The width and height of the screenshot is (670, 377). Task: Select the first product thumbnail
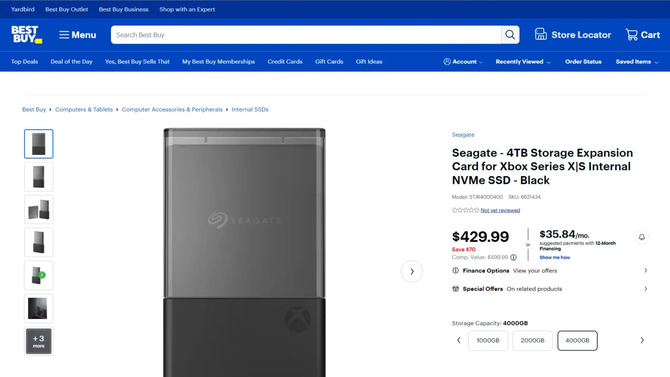pyautogui.click(x=38, y=144)
